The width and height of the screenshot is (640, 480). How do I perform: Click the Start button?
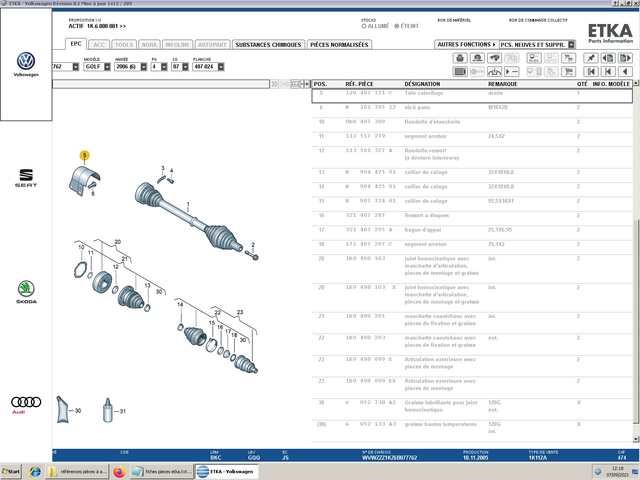(x=11, y=471)
